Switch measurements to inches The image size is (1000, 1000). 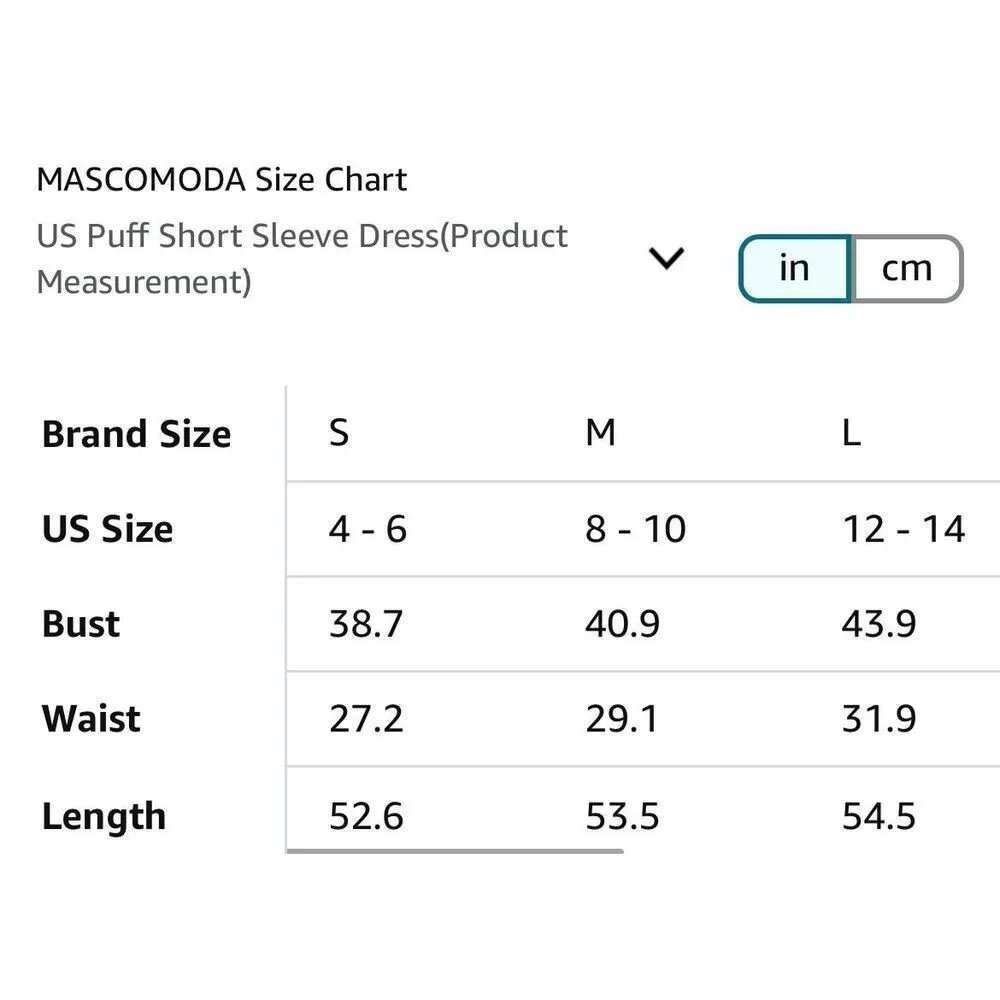pos(794,268)
